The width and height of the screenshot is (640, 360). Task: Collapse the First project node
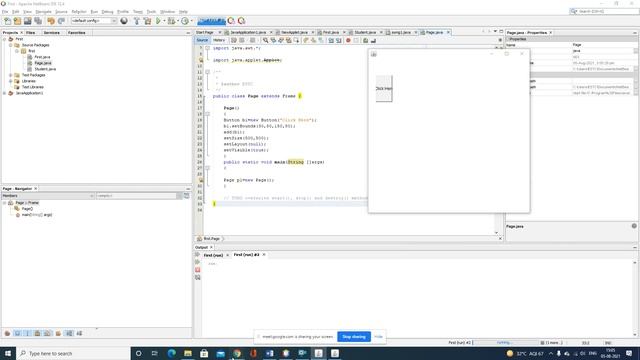(x=4, y=39)
